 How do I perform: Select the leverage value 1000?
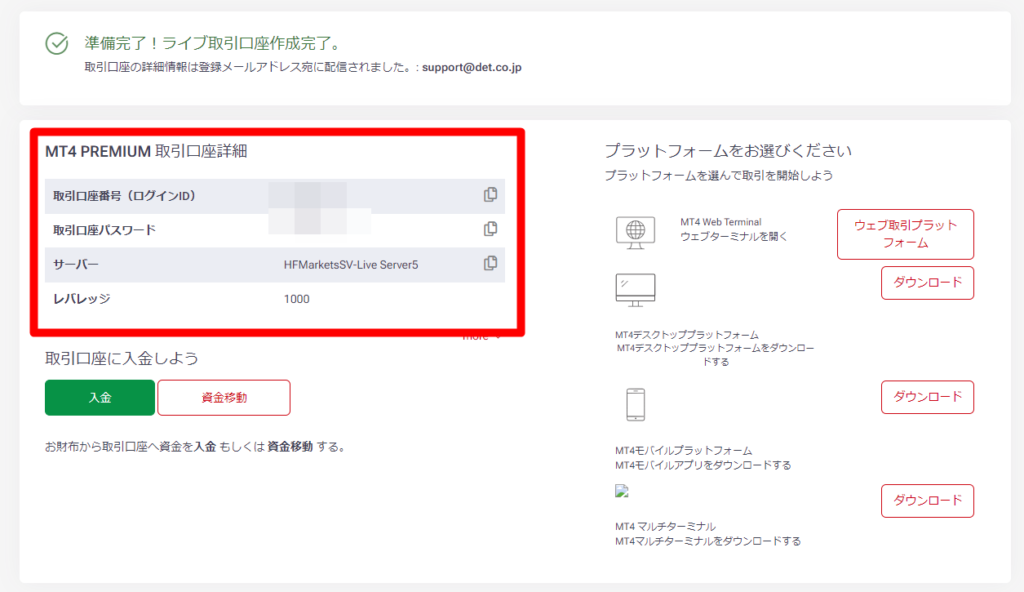click(x=296, y=299)
